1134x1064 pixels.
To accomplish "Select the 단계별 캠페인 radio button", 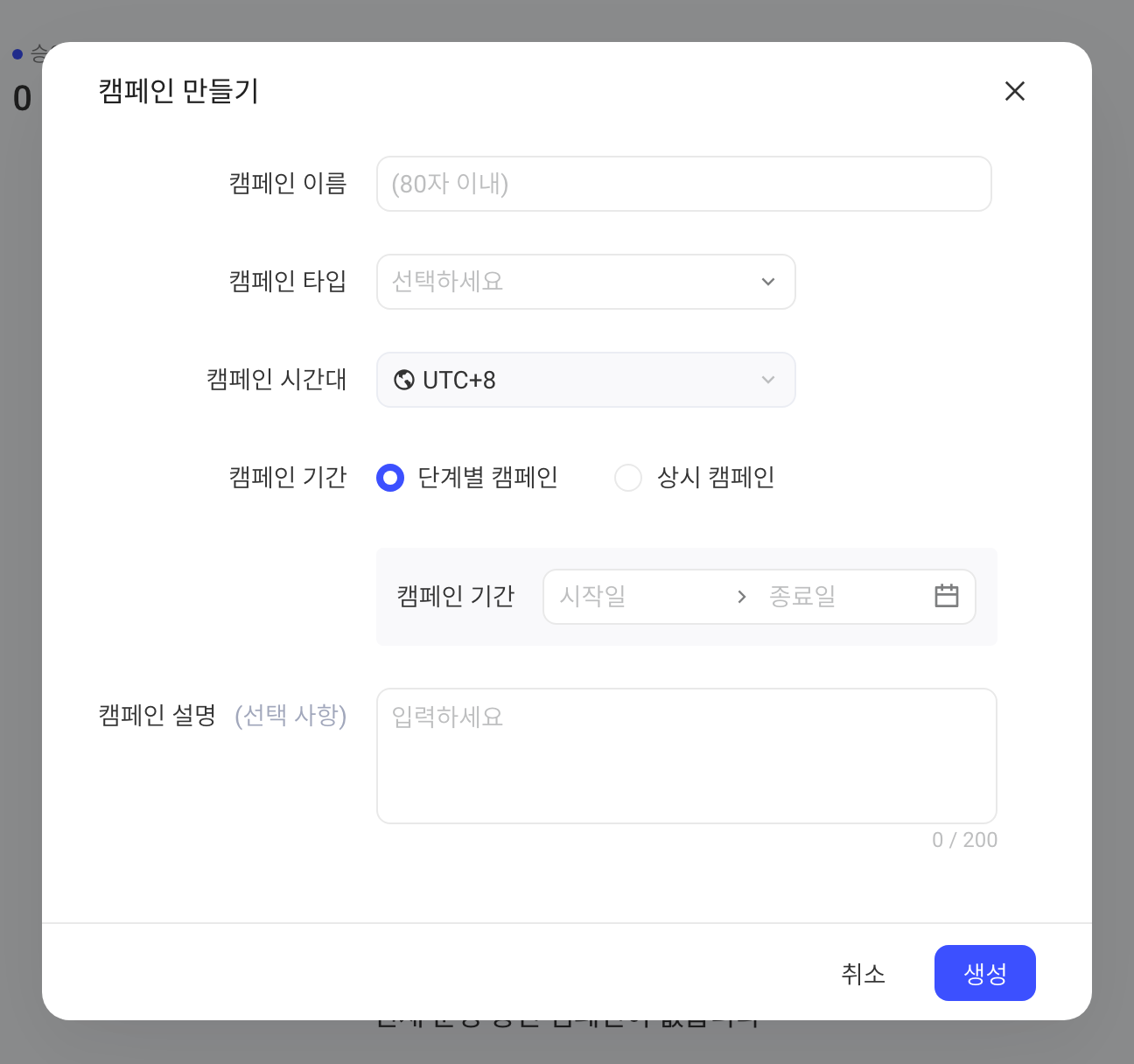I will tap(390, 478).
